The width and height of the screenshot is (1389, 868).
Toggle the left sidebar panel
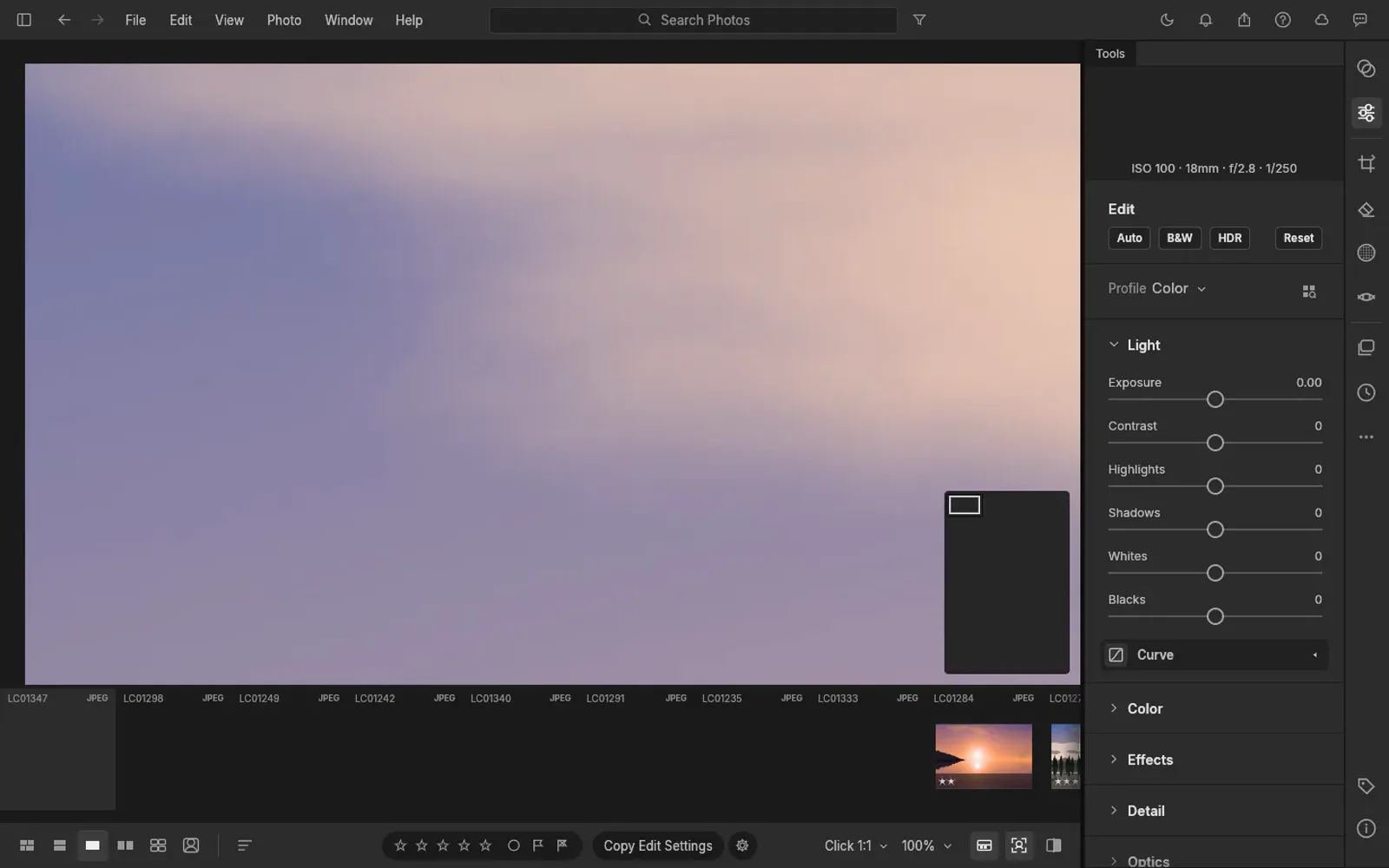[24, 20]
